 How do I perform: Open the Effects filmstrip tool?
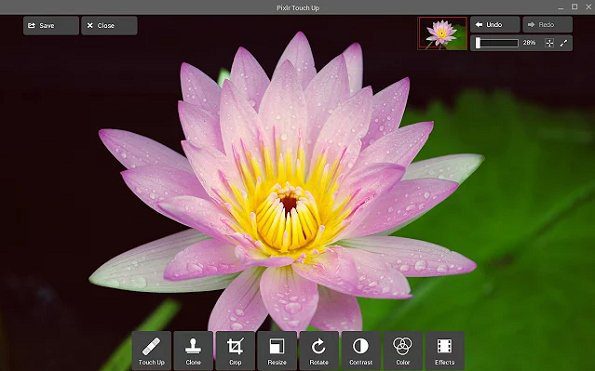[445, 351]
